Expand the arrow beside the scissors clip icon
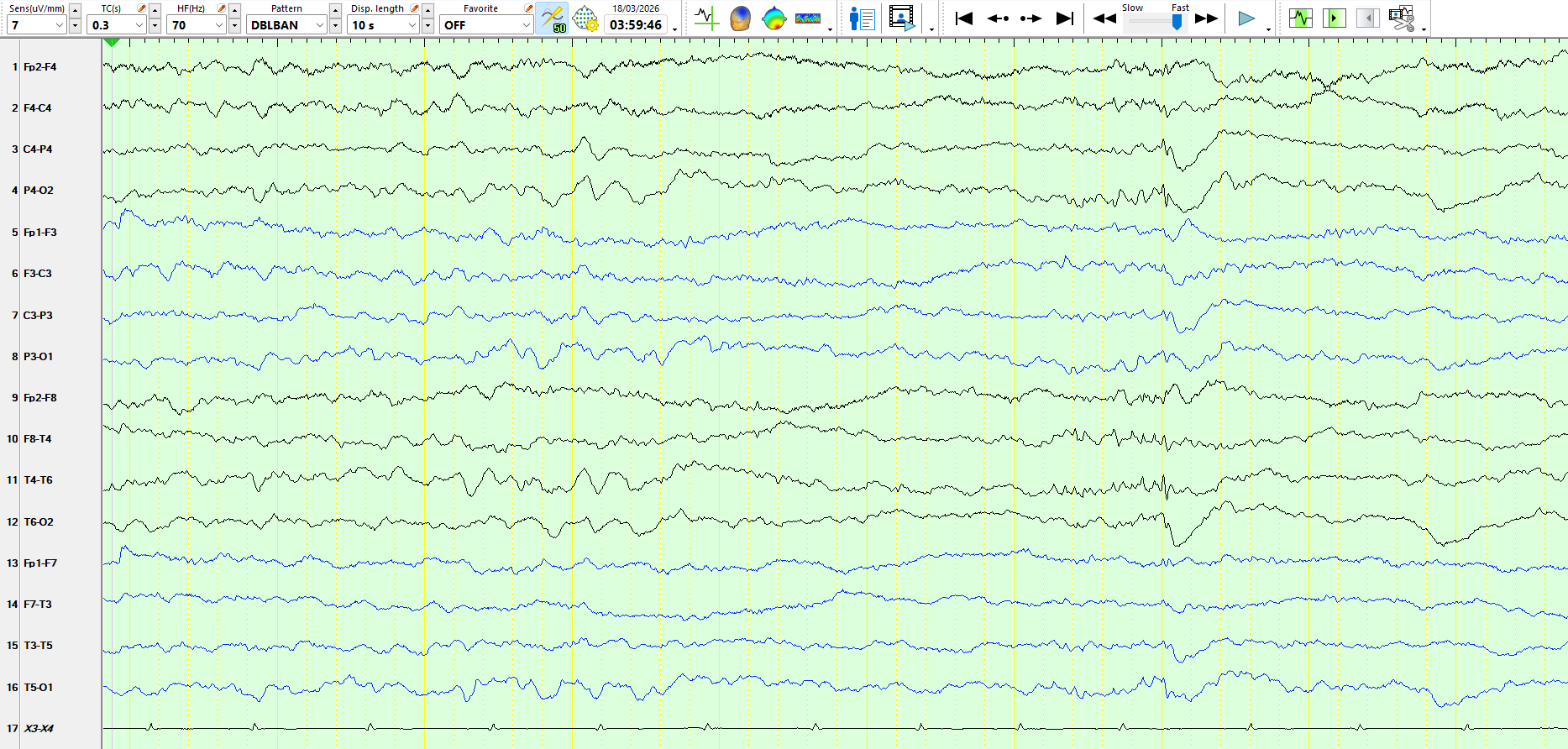The height and width of the screenshot is (749, 1568). [x=1424, y=29]
